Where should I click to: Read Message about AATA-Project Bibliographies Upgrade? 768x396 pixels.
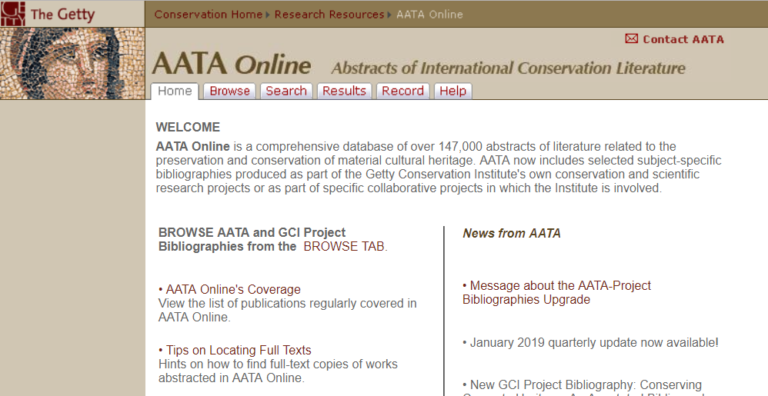pos(557,292)
